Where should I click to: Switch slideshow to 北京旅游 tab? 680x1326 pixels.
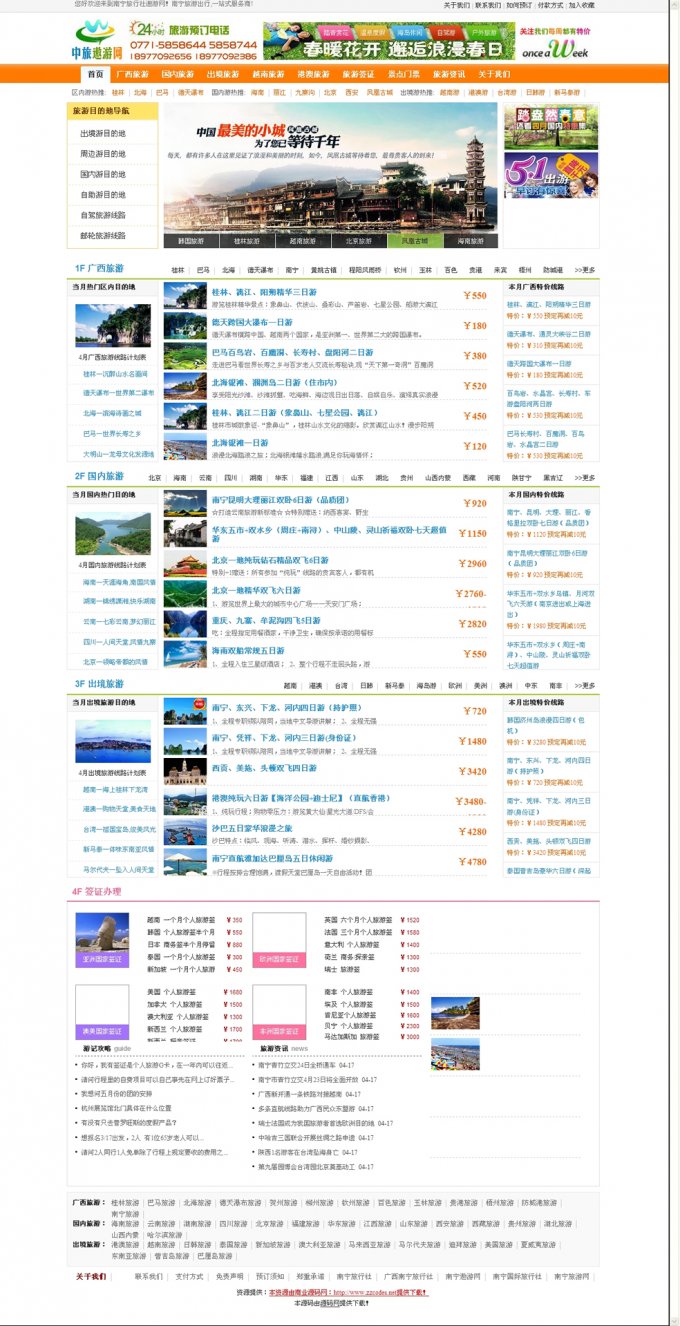click(358, 241)
